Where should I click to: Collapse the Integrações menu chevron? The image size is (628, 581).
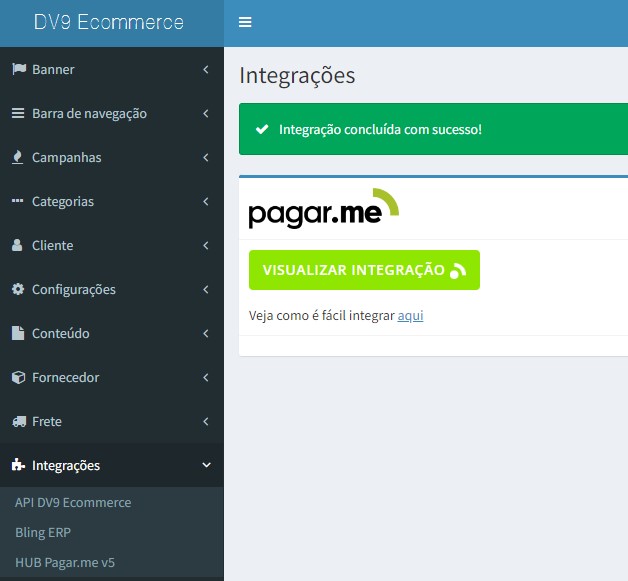[206, 465]
